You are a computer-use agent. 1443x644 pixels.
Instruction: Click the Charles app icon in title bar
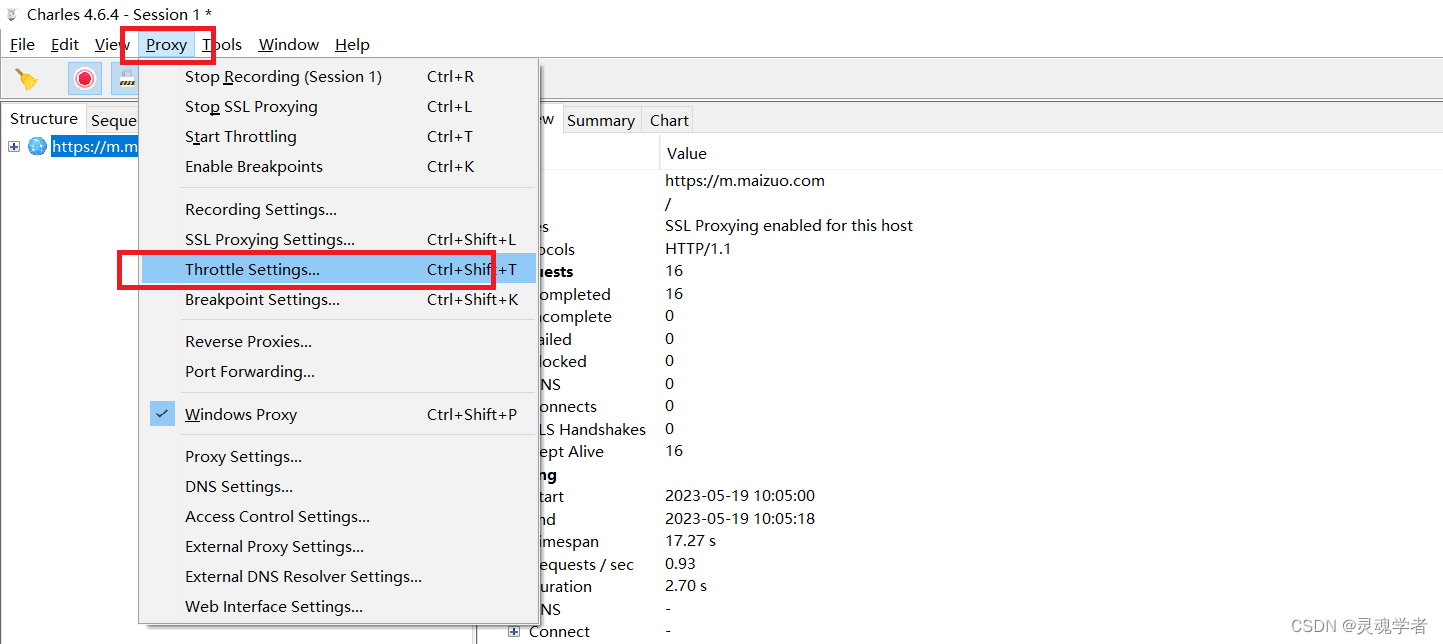point(12,14)
